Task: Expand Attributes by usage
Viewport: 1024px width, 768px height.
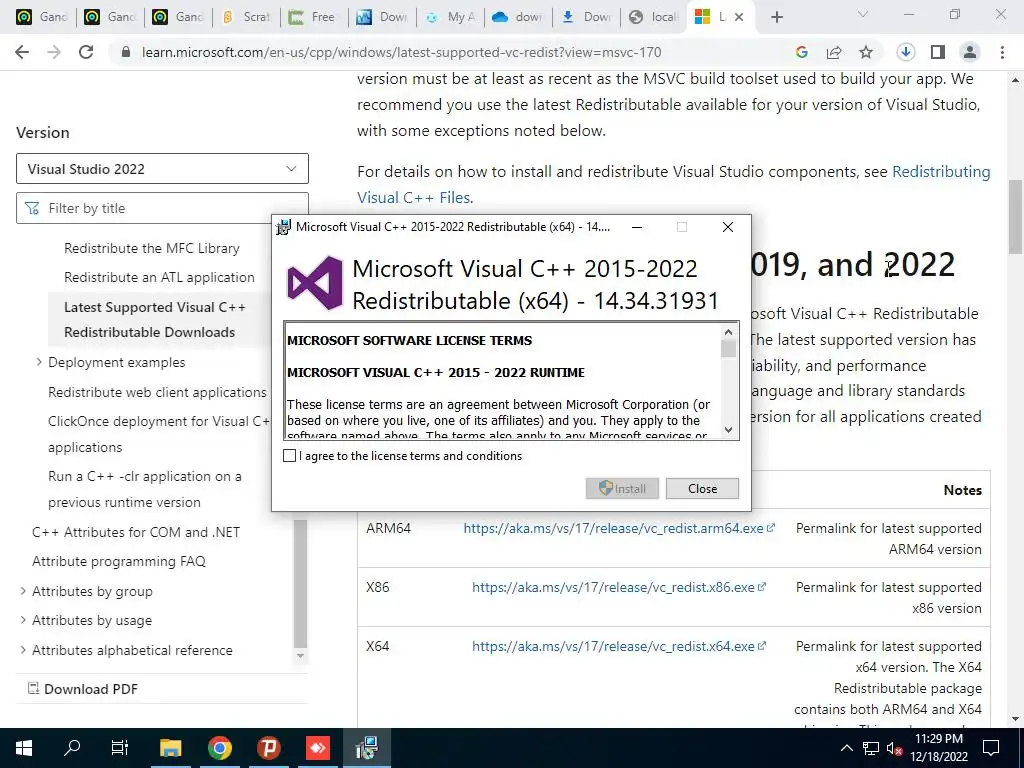Action: (23, 620)
